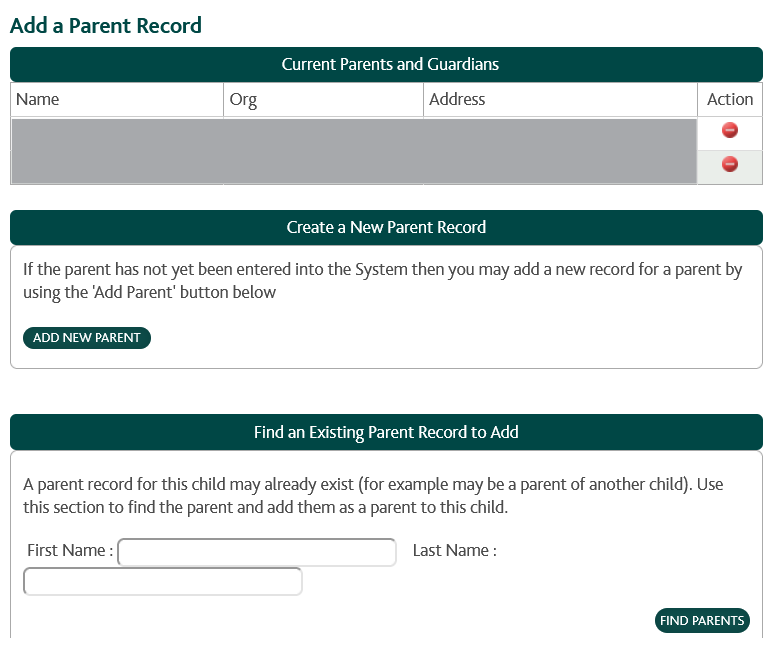Select the first redacted parent row

(x=354, y=134)
